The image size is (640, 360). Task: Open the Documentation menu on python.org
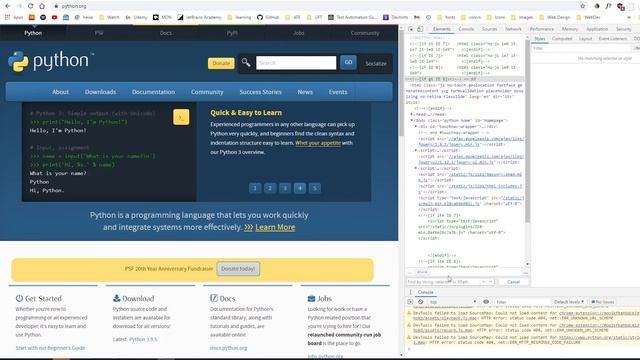tap(153, 92)
